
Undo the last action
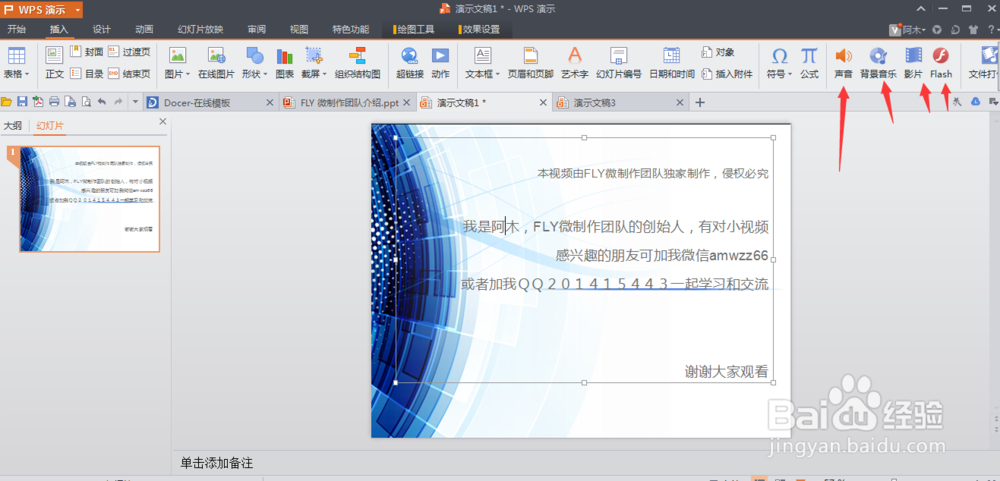coord(101,101)
